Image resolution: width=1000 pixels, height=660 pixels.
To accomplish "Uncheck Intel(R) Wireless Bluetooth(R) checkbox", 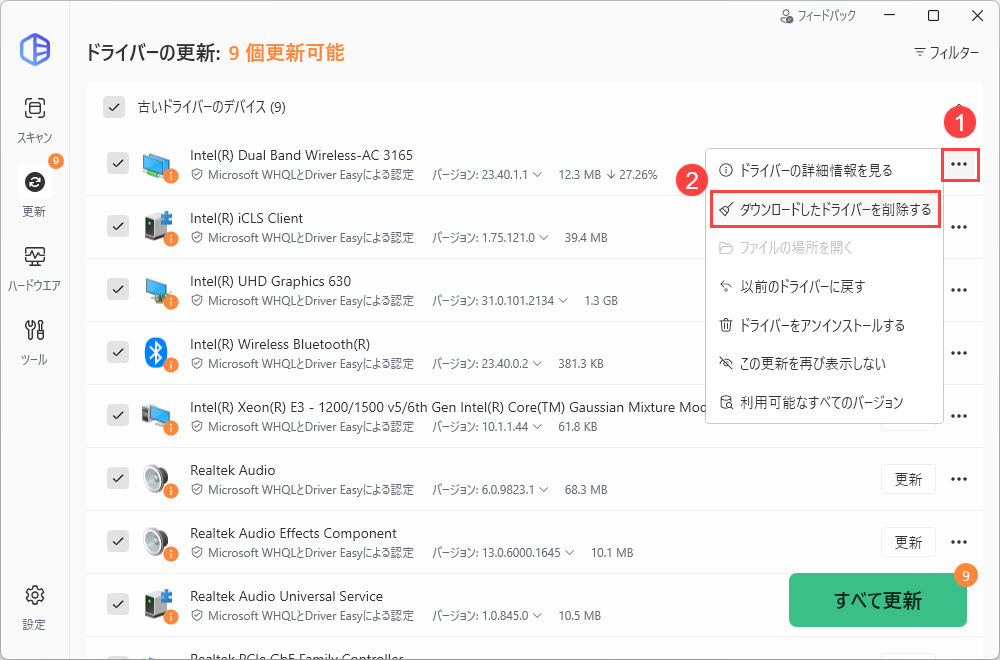I will tap(118, 352).
